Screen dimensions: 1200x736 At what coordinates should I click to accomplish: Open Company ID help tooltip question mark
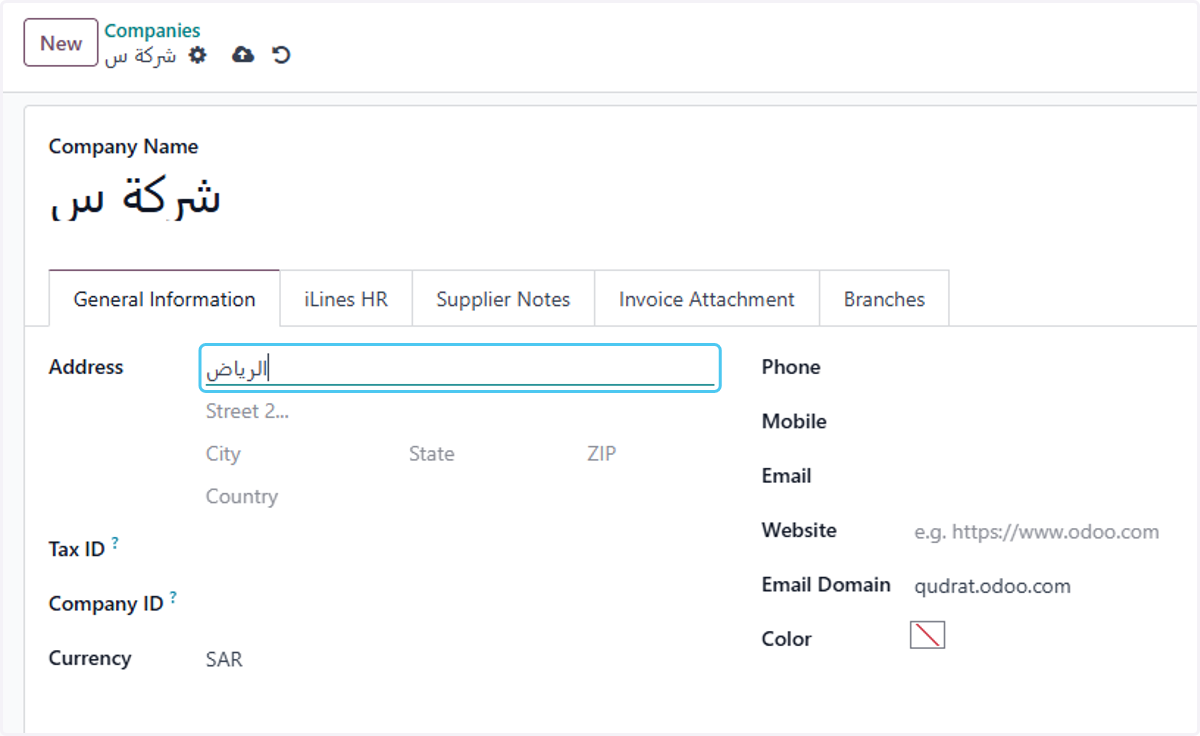tap(173, 598)
